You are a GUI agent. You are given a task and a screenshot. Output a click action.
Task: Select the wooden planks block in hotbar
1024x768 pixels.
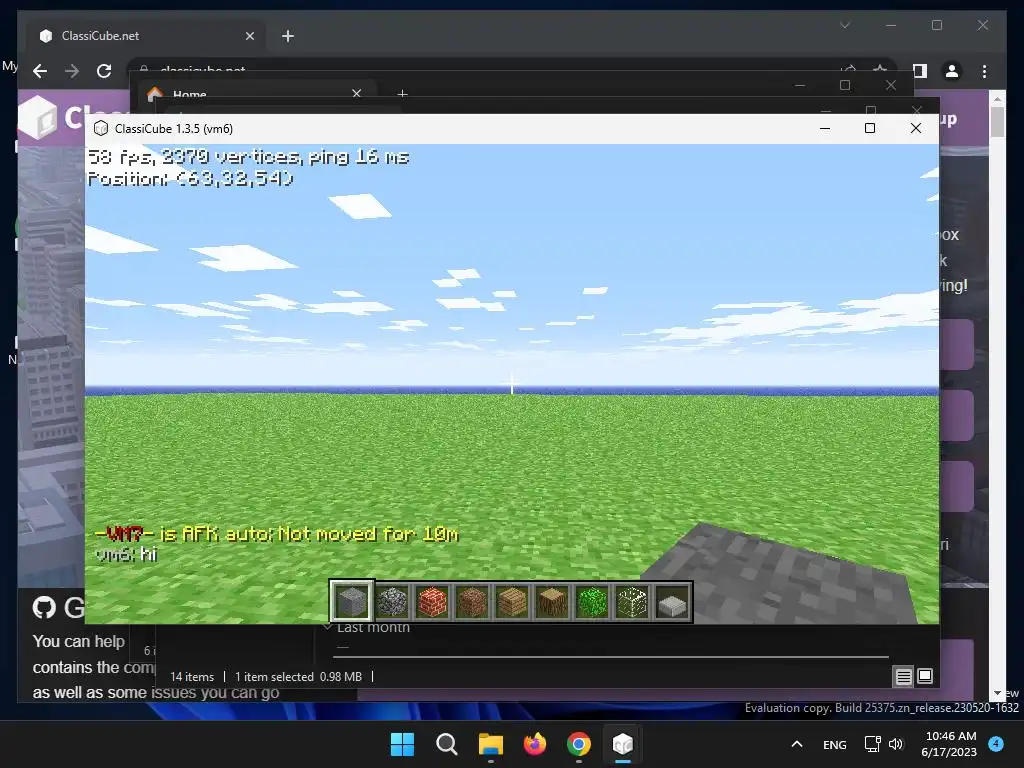coord(512,601)
